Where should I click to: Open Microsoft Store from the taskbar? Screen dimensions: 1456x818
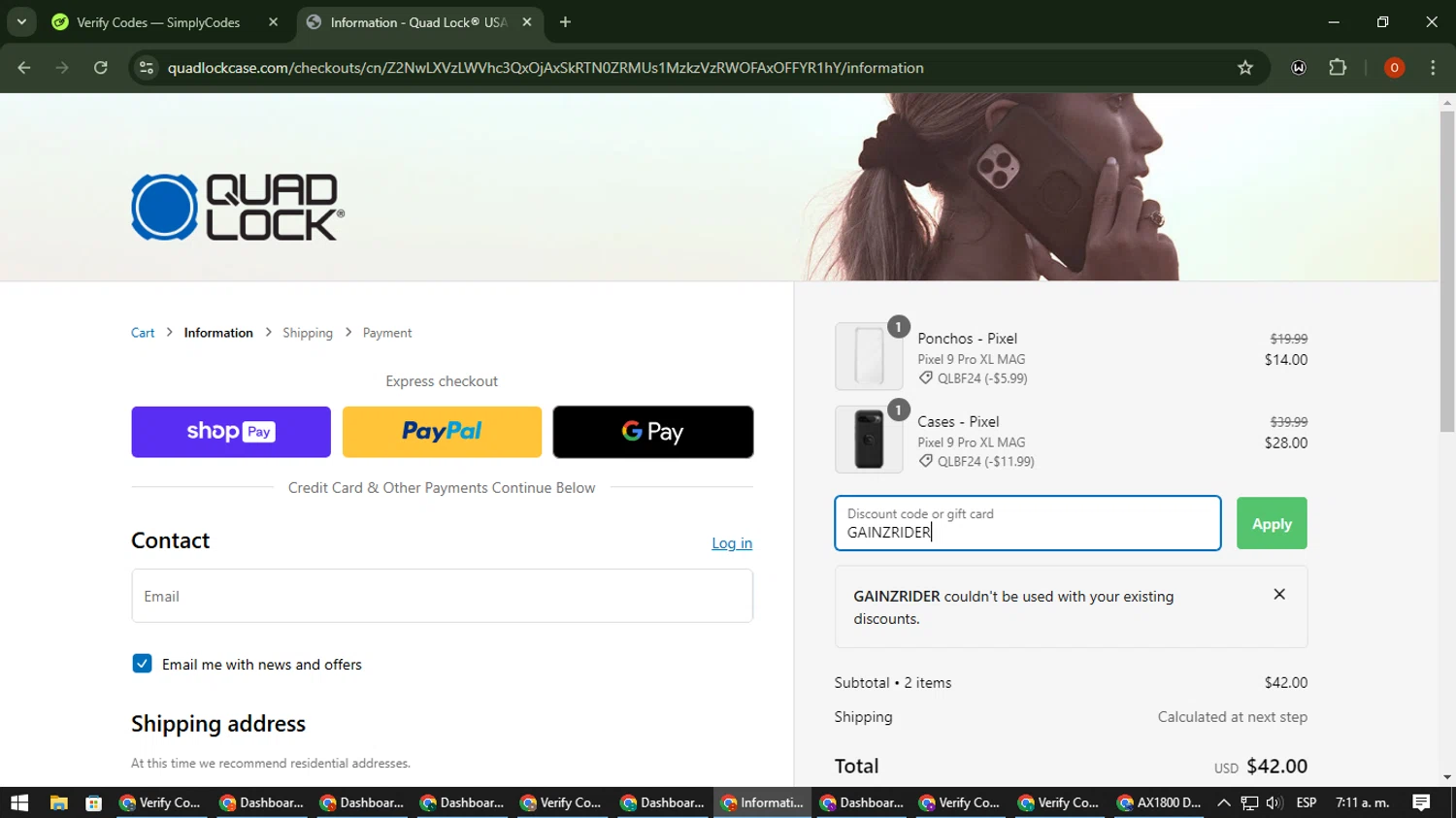(x=93, y=802)
